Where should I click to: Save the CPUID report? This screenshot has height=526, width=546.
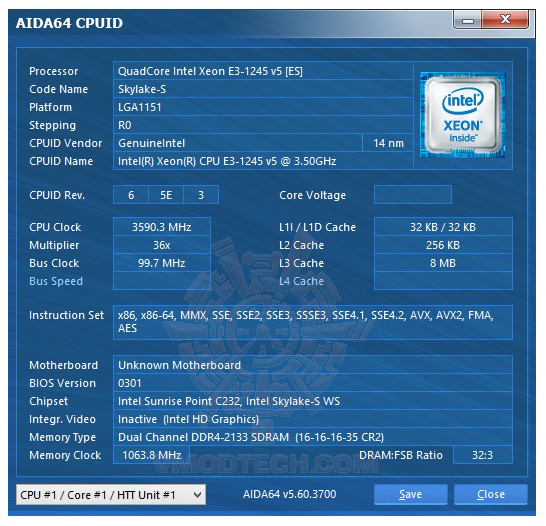click(x=410, y=494)
